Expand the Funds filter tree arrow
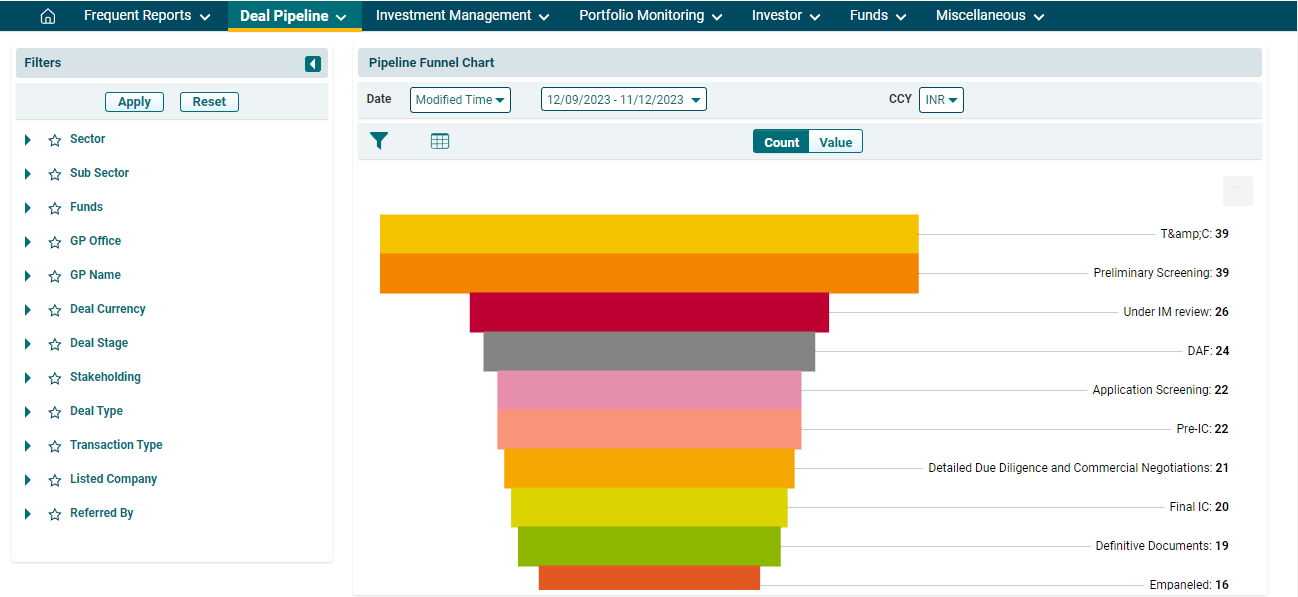1298x597 pixels. 28,208
